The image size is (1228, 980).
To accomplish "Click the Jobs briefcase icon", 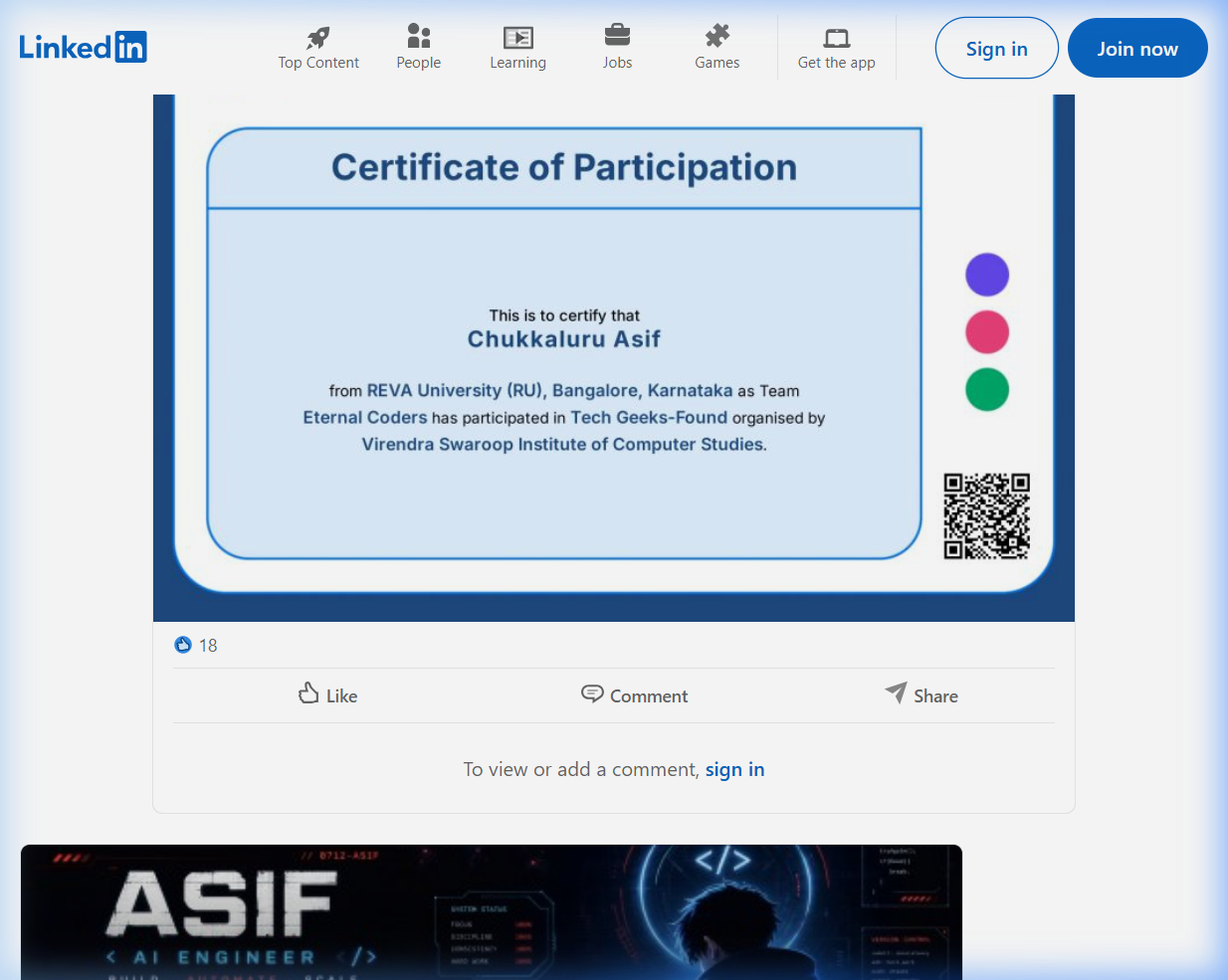I will click(617, 36).
